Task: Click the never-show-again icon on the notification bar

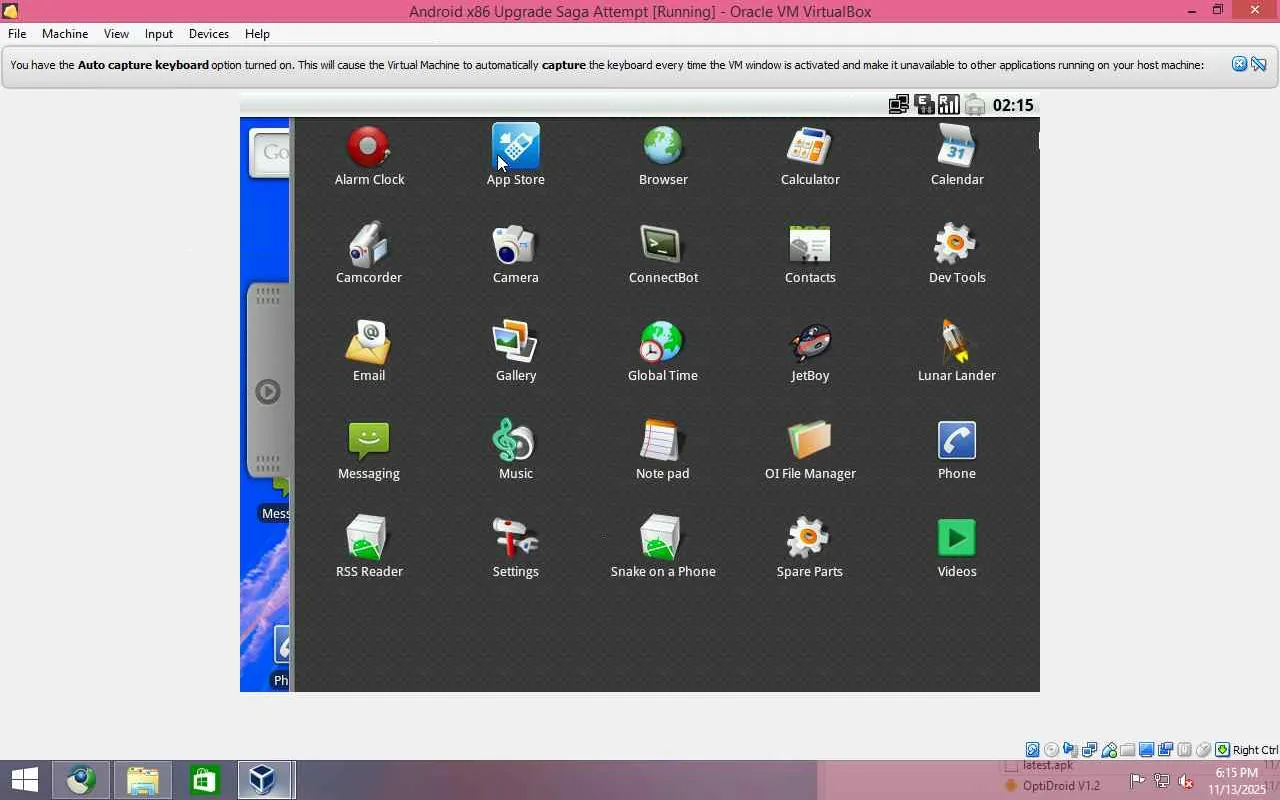Action: (x=1259, y=64)
